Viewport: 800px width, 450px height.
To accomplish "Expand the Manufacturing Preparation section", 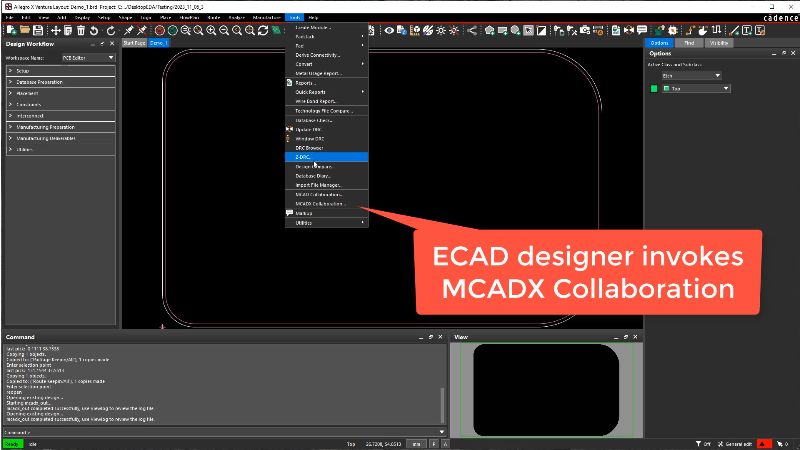I will tap(60, 127).
